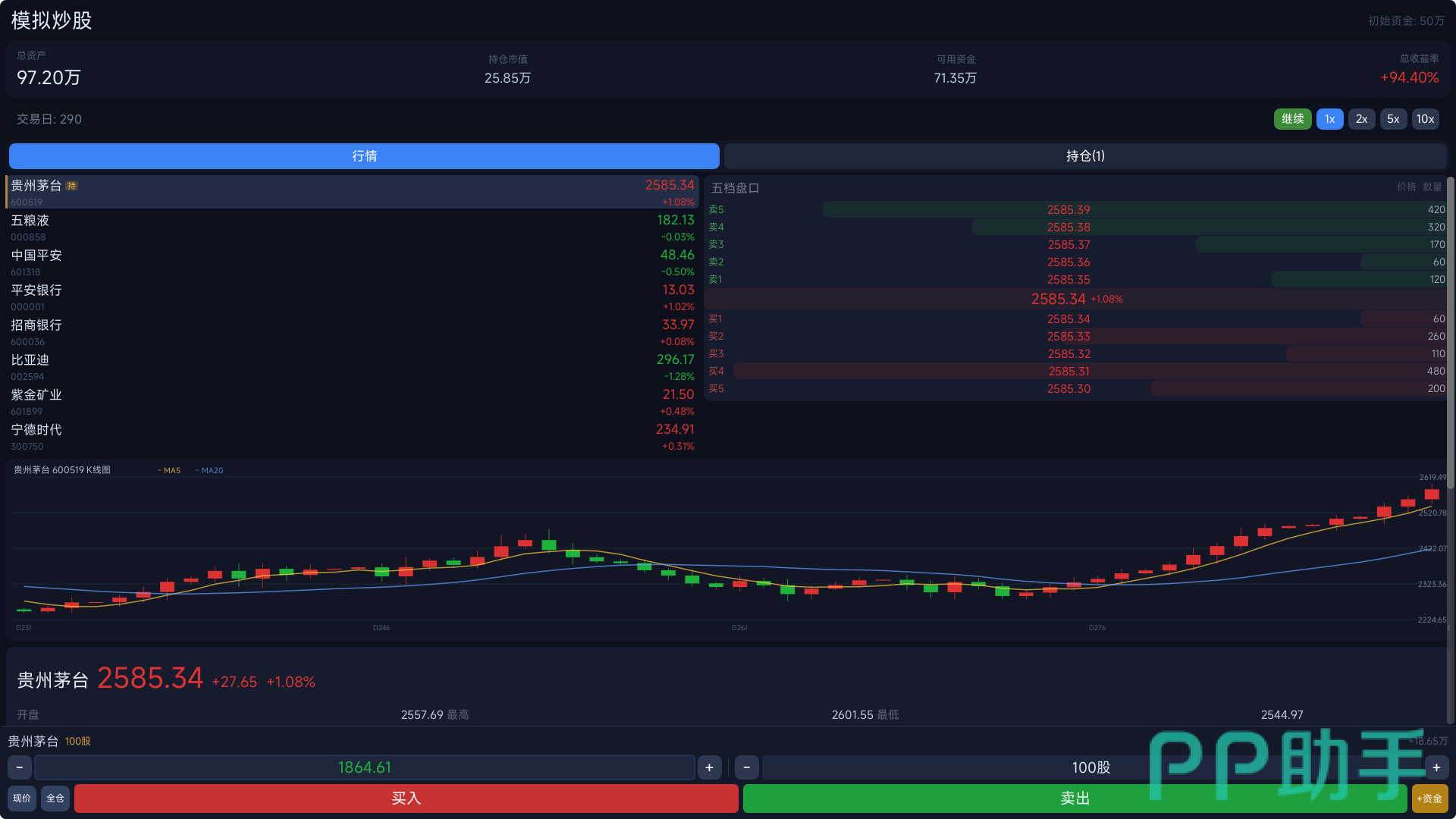This screenshot has width=1456, height=819.
Task: Click the 最高 value 2601.55
Action: click(x=853, y=715)
